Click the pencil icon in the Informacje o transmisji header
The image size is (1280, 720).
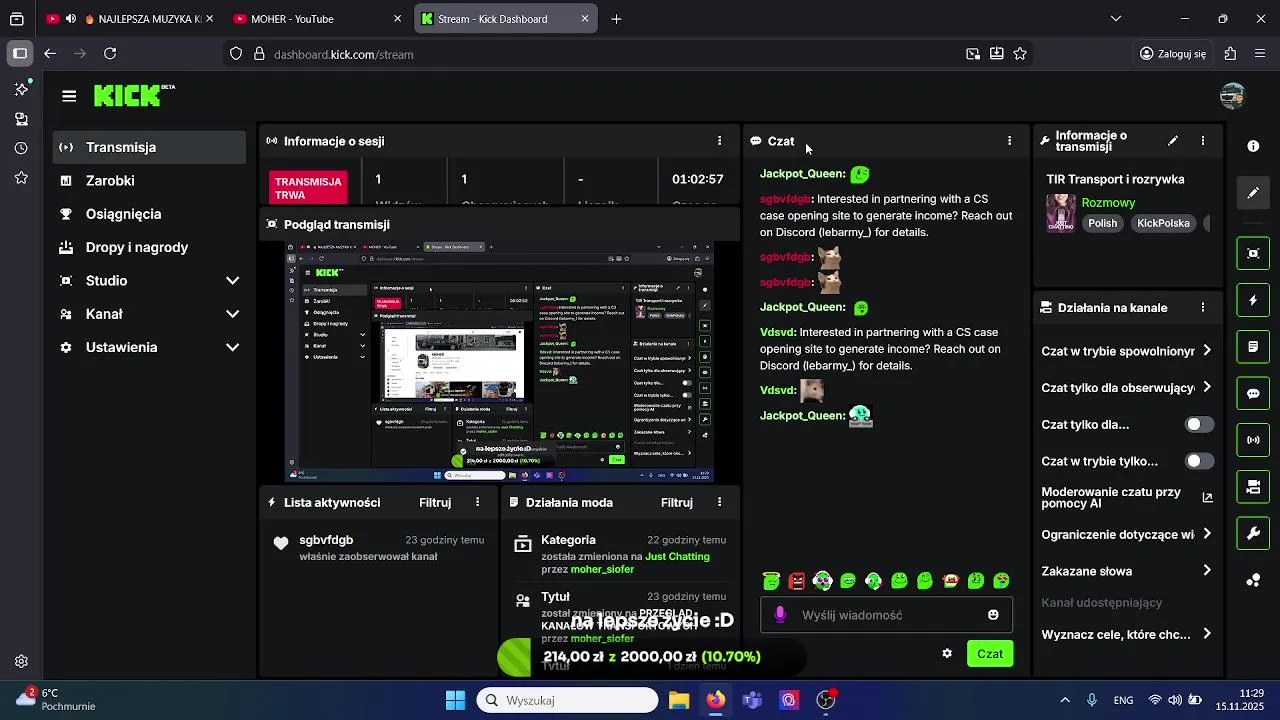point(1173,141)
